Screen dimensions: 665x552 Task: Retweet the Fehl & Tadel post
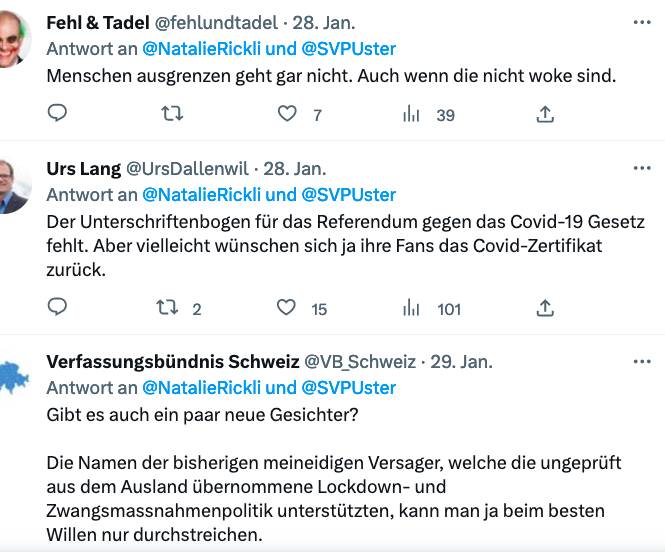pyautogui.click(x=172, y=114)
